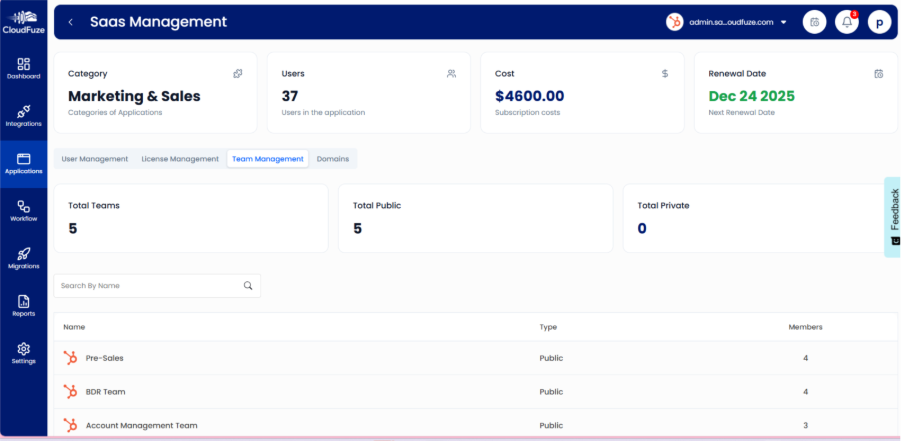The image size is (903, 441).
Task: Click the Total Public card
Action: [476, 218]
